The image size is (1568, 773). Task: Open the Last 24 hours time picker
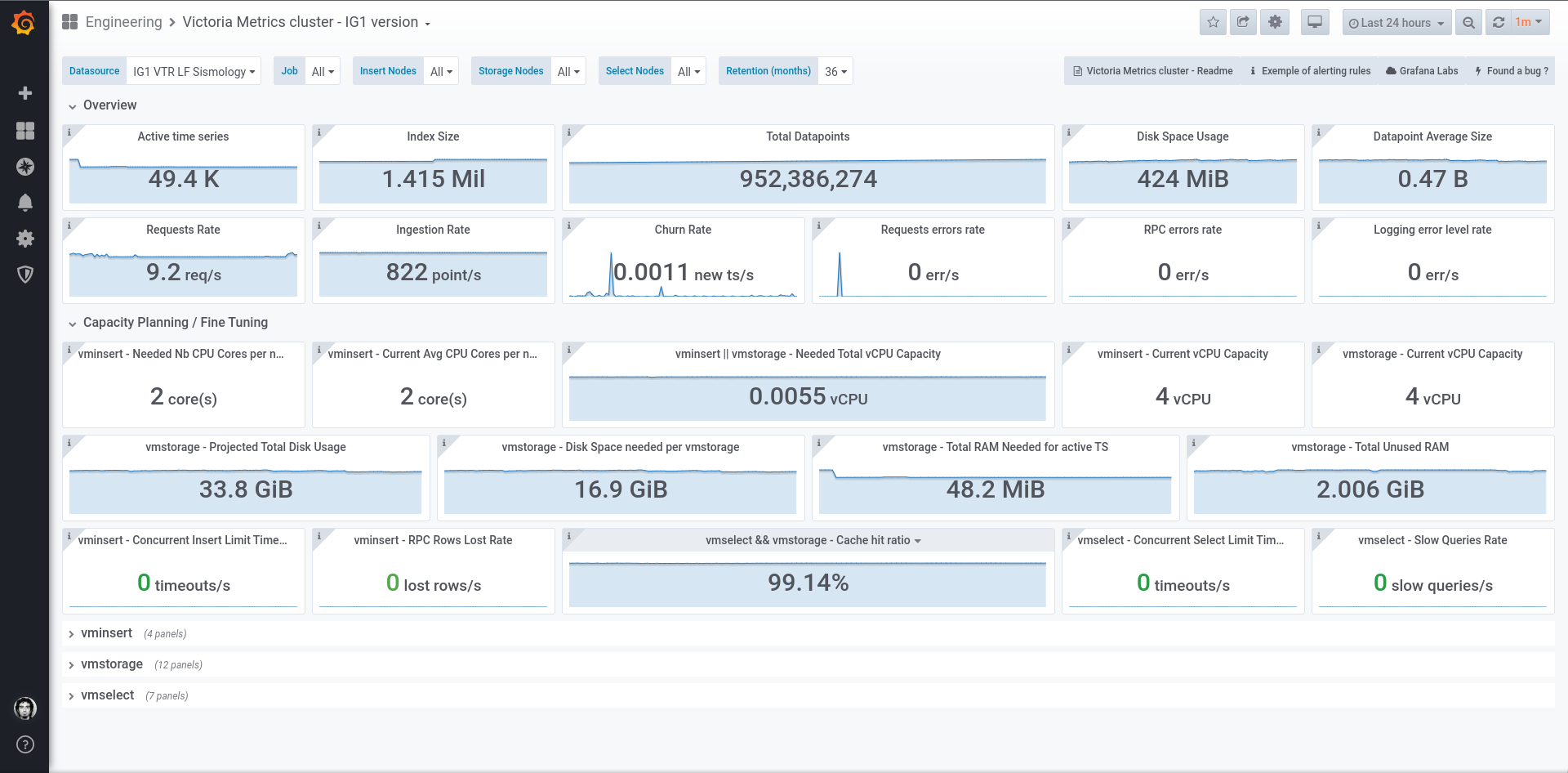pyautogui.click(x=1396, y=22)
